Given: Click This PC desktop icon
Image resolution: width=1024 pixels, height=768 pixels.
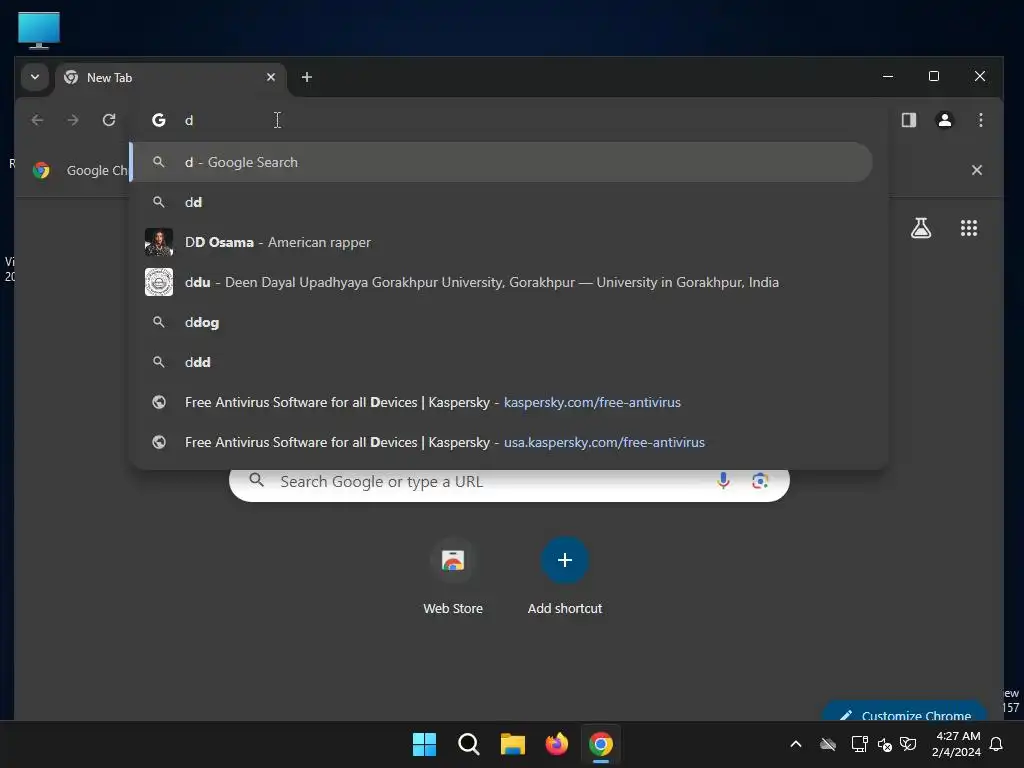Looking at the screenshot, I should [x=39, y=30].
